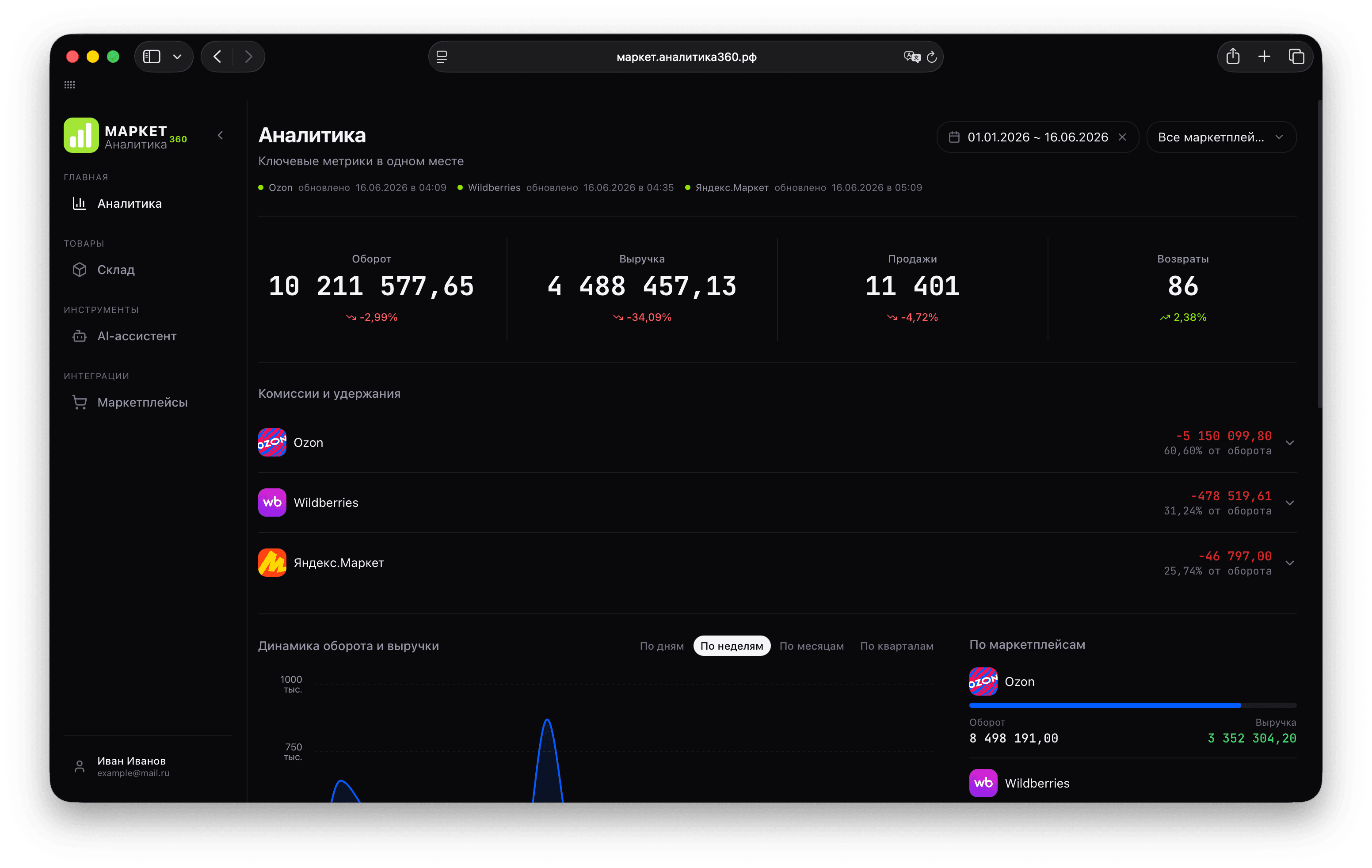Click the -2,99% turnover change
Image resolution: width=1372 pixels, height=868 pixels.
[x=371, y=317]
